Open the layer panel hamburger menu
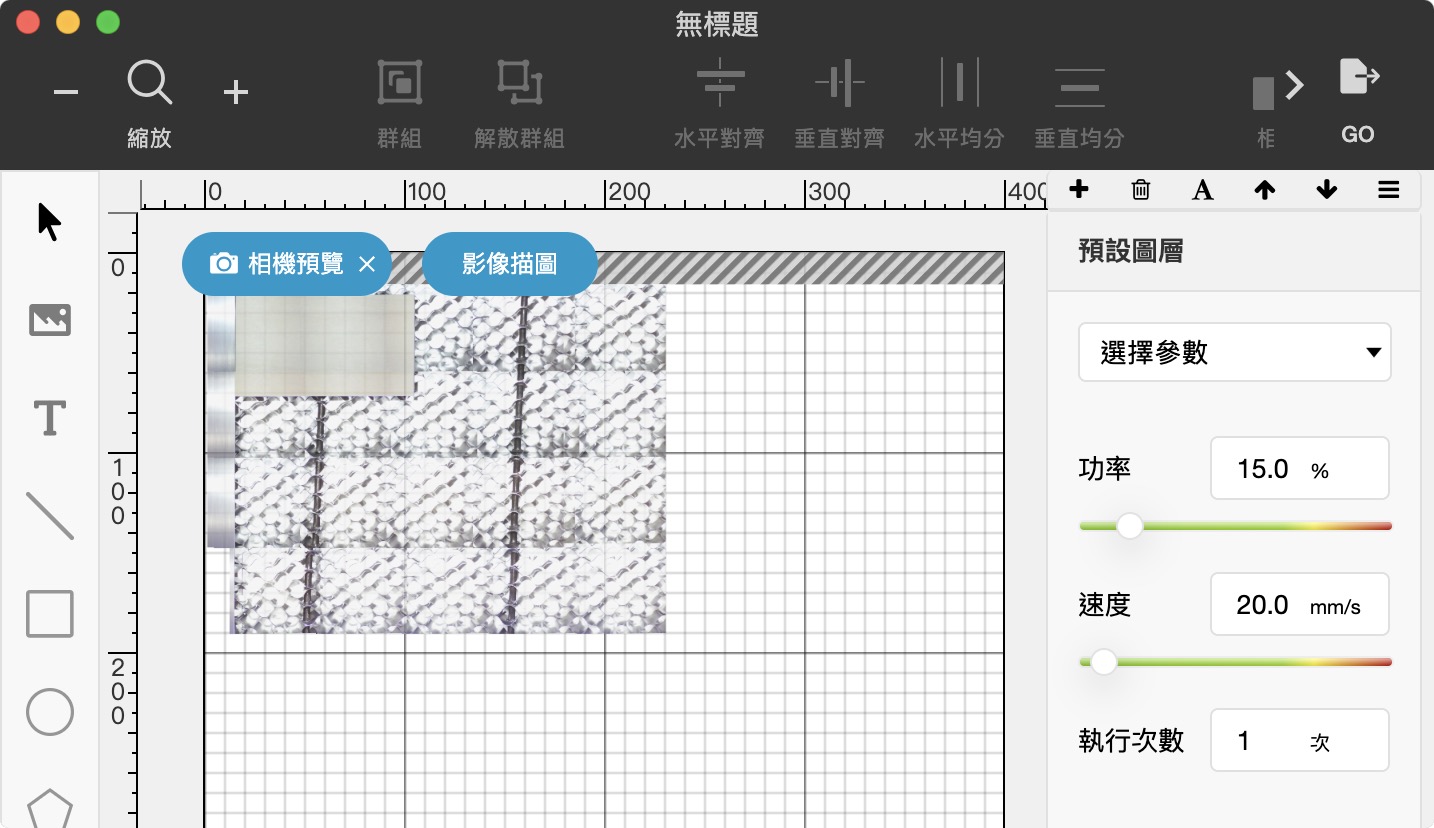The width and height of the screenshot is (1434, 828). point(1388,190)
